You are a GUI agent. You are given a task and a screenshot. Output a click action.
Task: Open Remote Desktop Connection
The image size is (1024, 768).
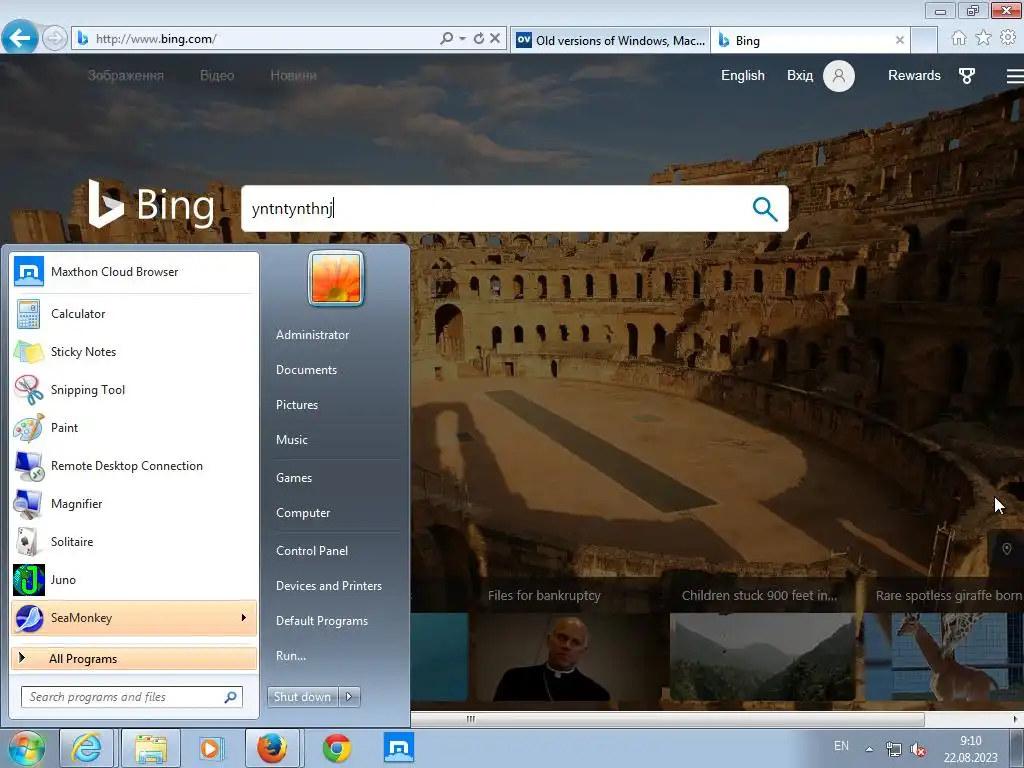[134, 466]
